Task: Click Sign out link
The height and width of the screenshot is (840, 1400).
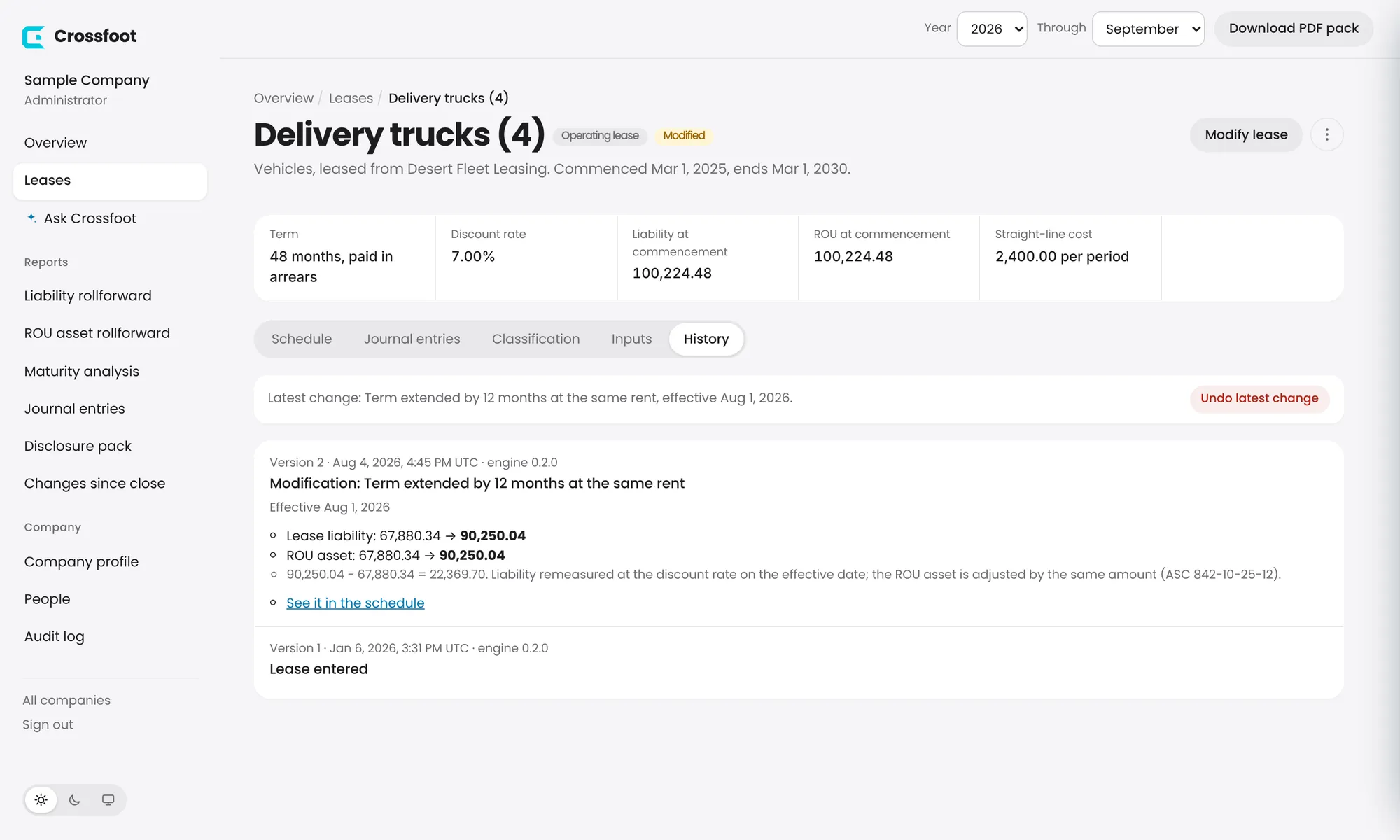Action: pyautogui.click(x=48, y=724)
